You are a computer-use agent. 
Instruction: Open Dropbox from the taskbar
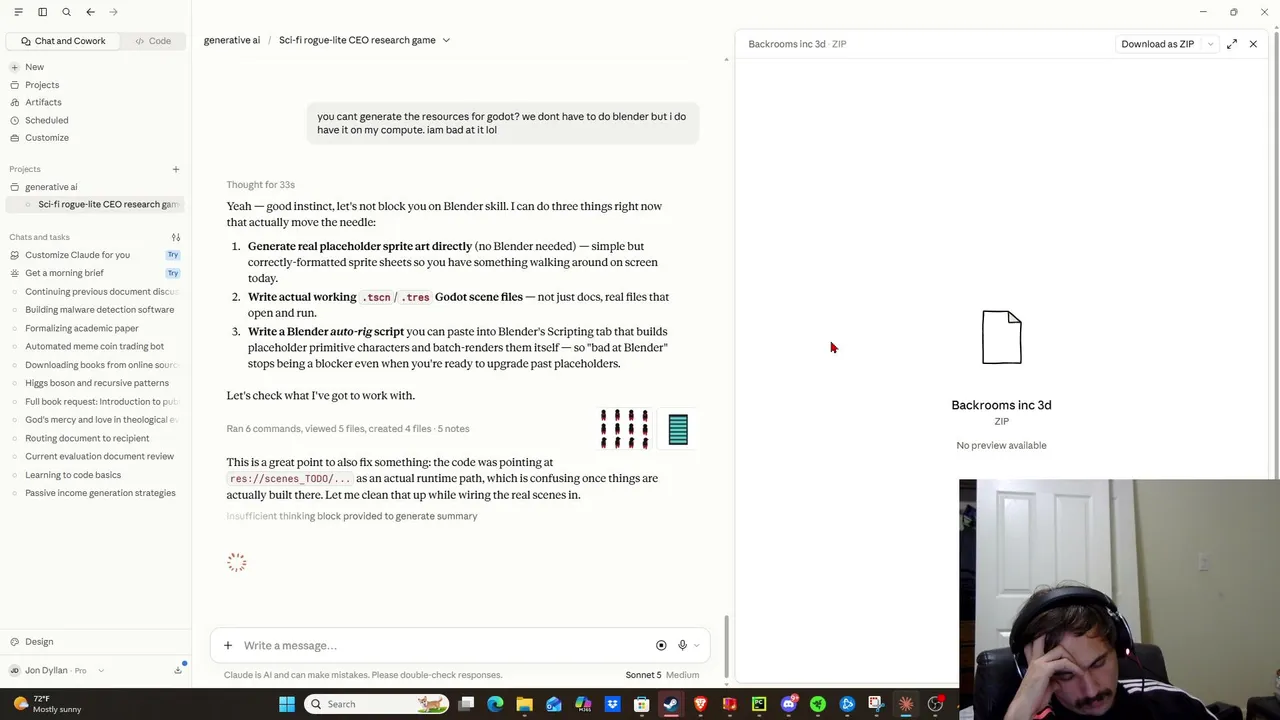(612, 704)
